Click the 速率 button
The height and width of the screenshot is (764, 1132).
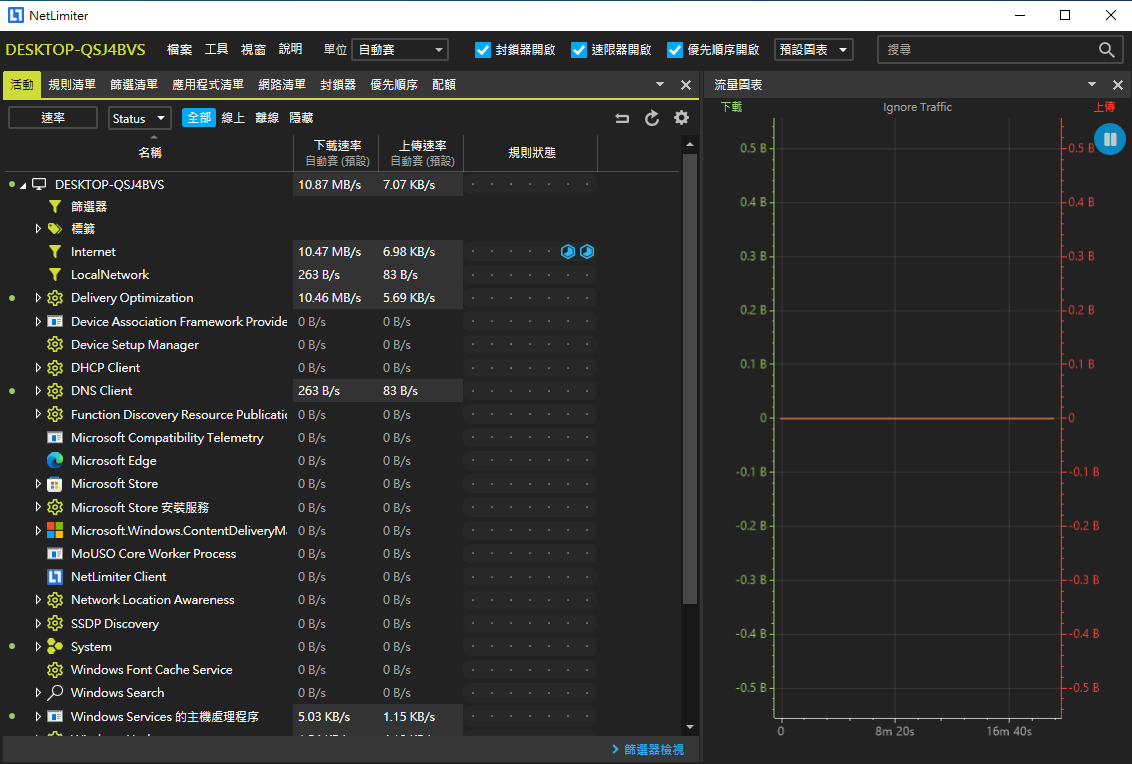pos(53,118)
